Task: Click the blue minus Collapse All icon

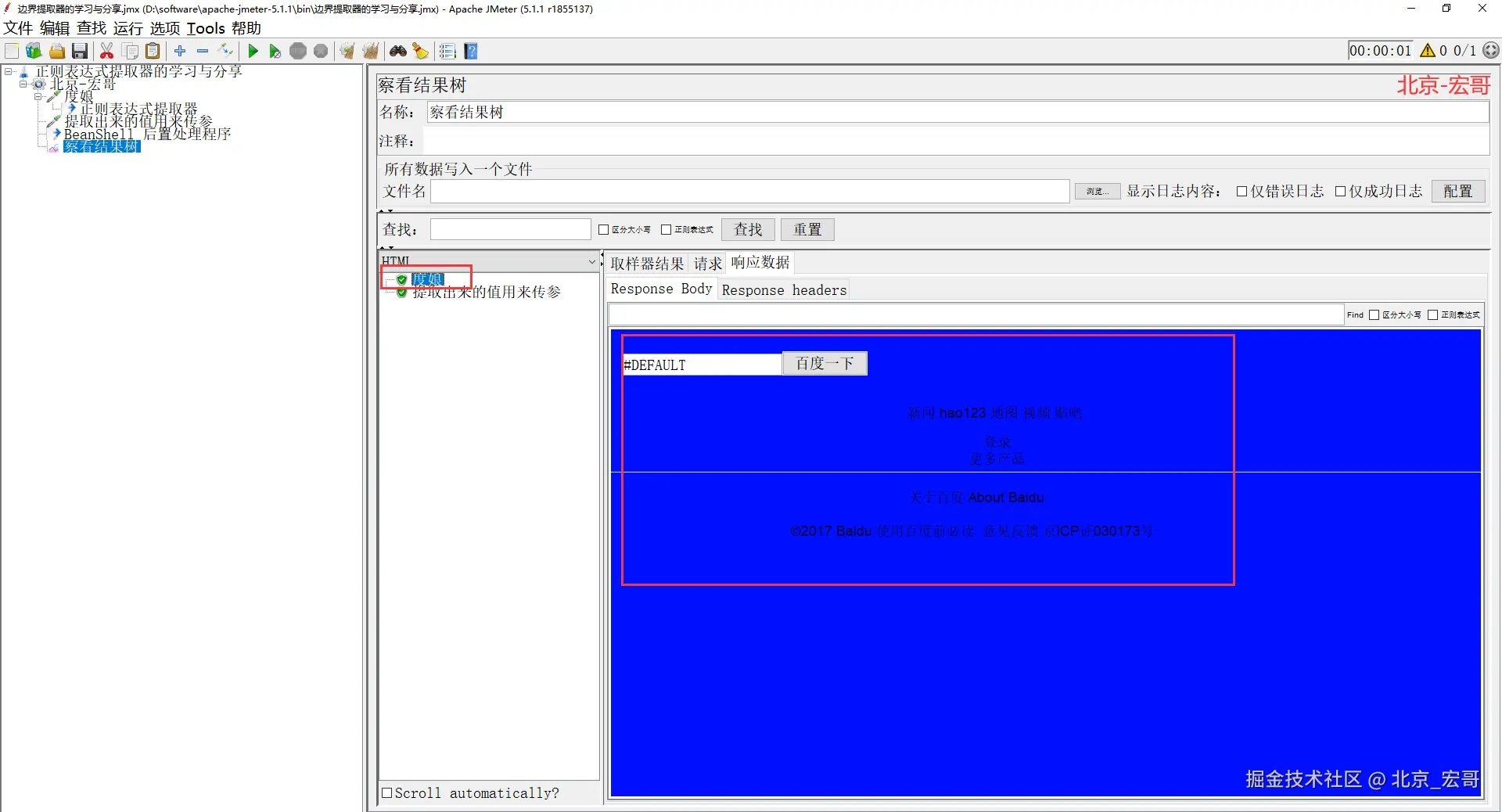Action: [x=203, y=51]
